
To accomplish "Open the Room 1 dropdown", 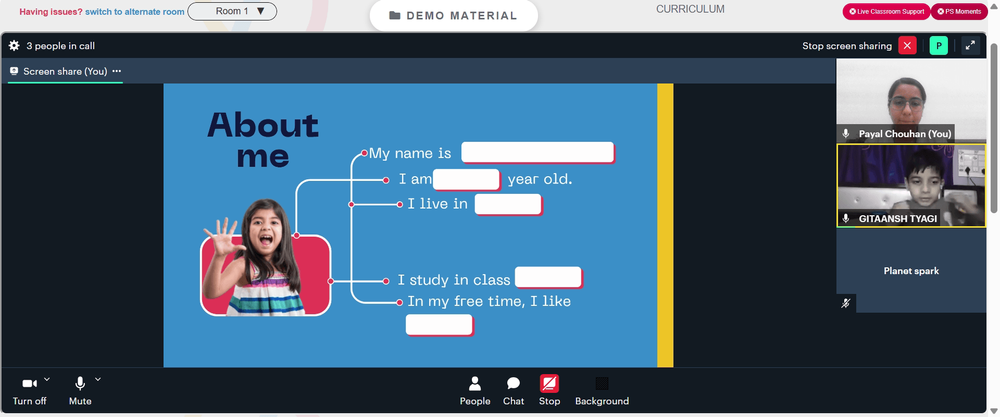I will pos(232,11).
